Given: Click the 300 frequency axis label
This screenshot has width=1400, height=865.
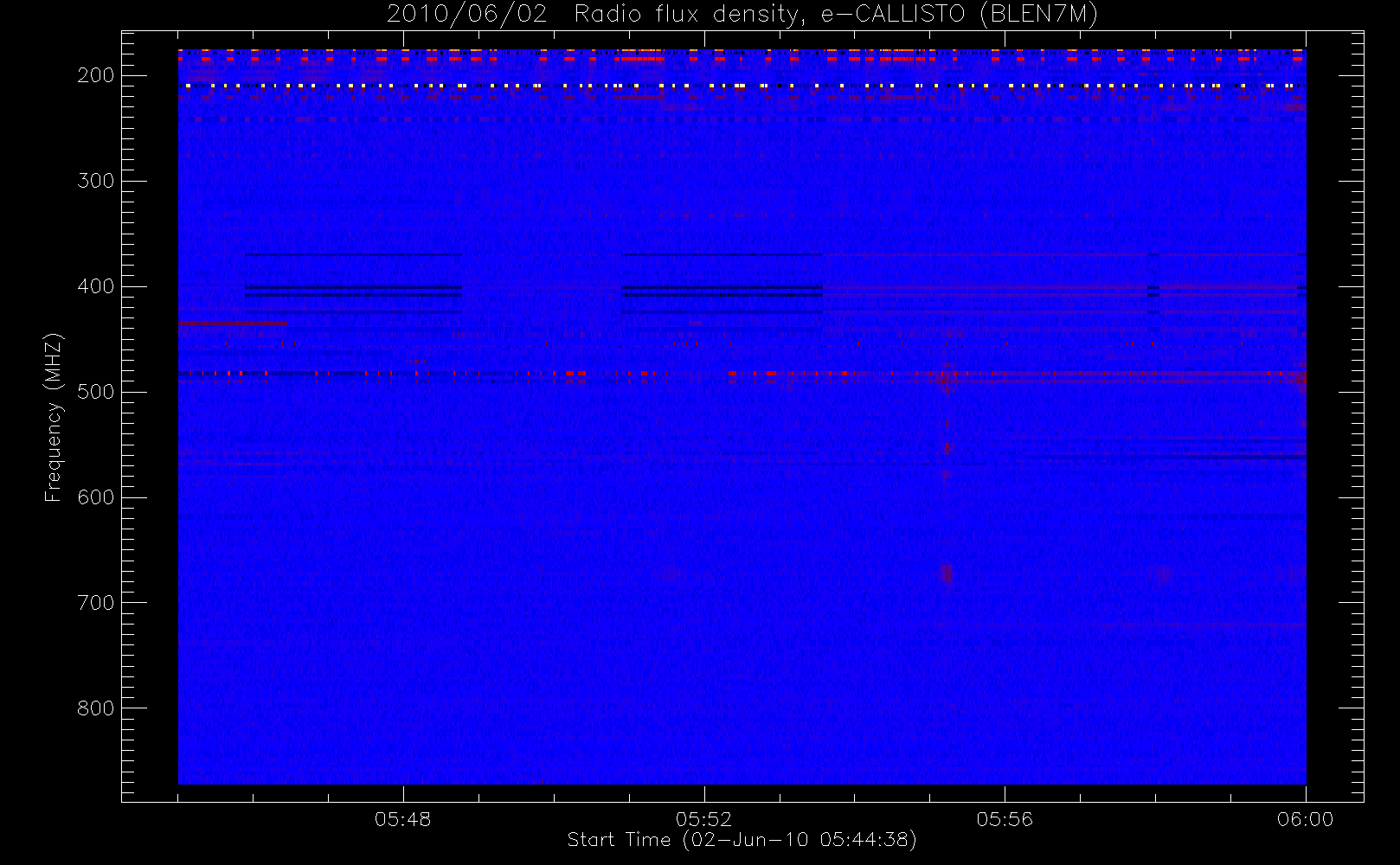Looking at the screenshot, I should tap(96, 181).
